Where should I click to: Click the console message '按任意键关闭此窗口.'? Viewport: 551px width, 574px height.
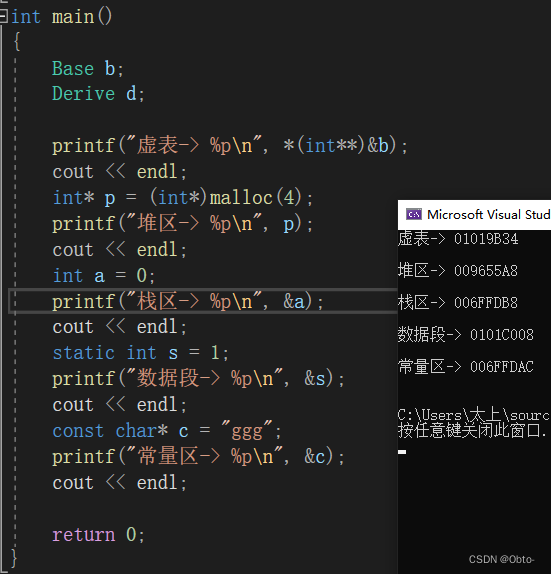tap(472, 430)
